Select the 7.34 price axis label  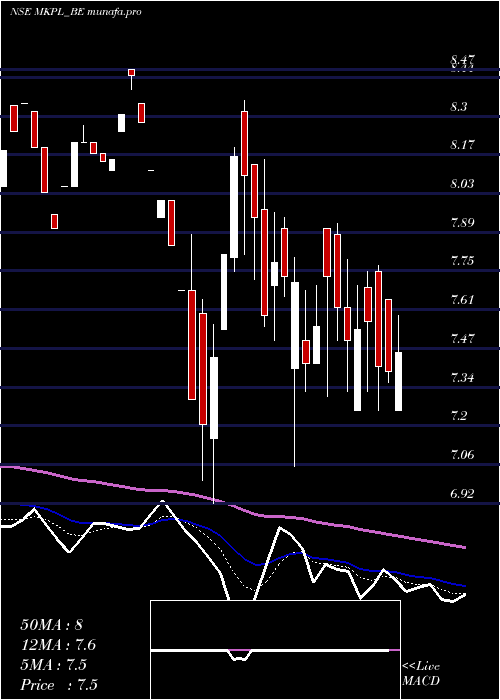coord(462,378)
